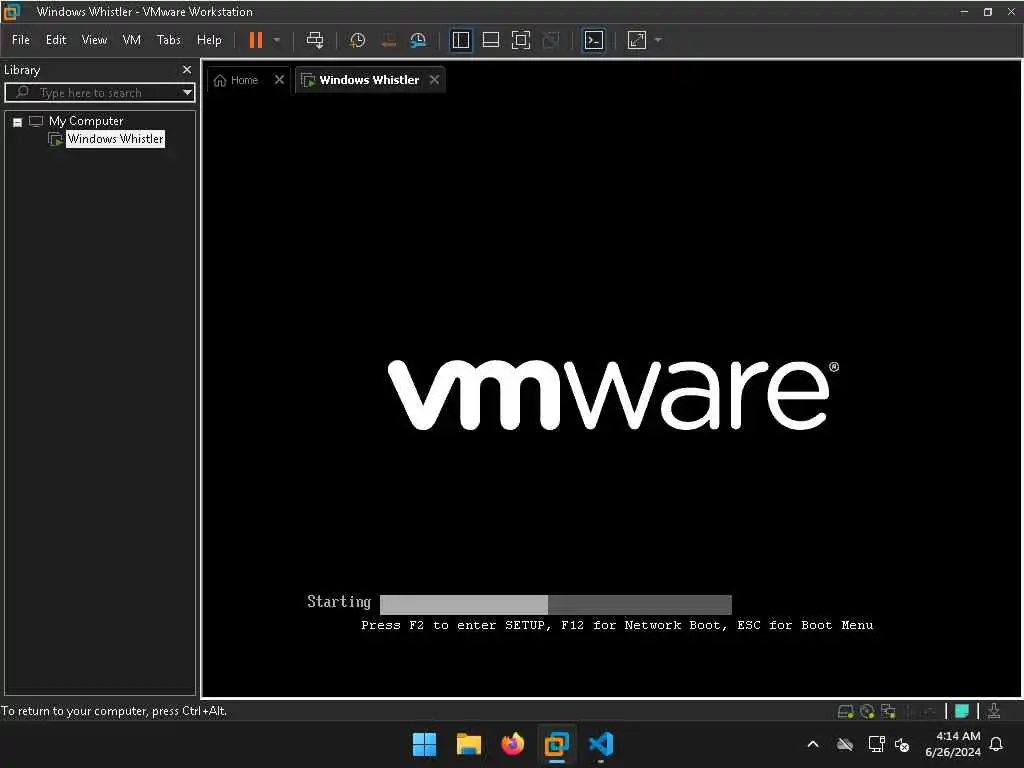Viewport: 1024px width, 768px height.
Task: Open the snapshot manager
Action: click(418, 40)
